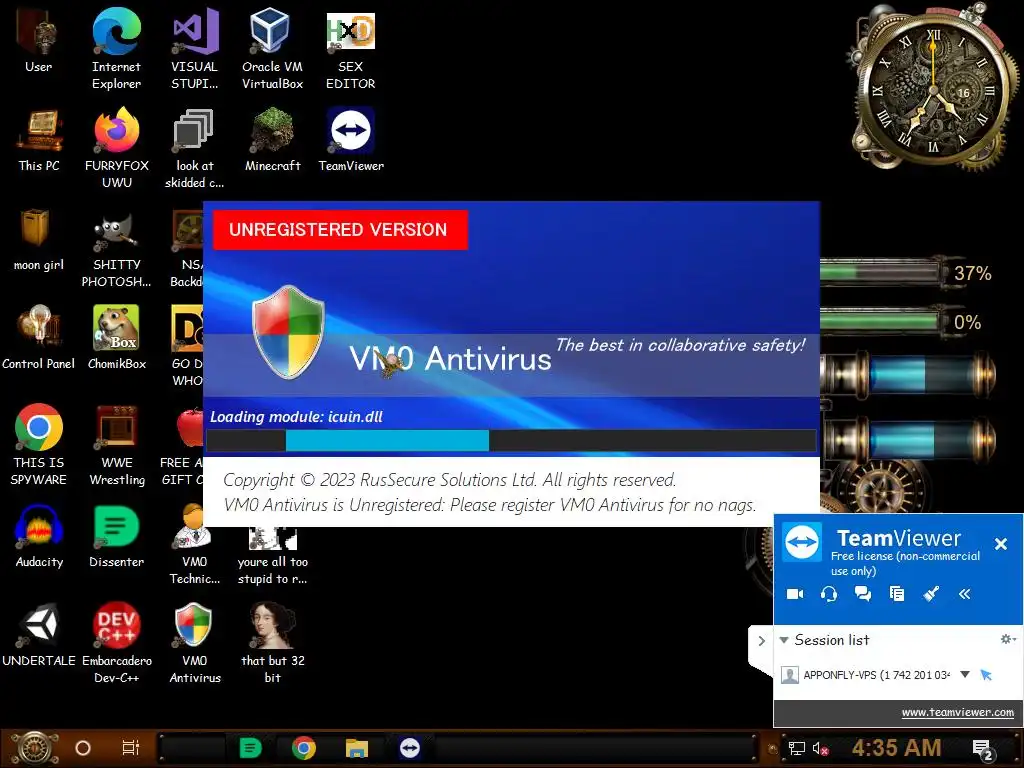Image resolution: width=1024 pixels, height=768 pixels.
Task: Open 'look at skidded c...' desktop icon
Action: (195, 148)
